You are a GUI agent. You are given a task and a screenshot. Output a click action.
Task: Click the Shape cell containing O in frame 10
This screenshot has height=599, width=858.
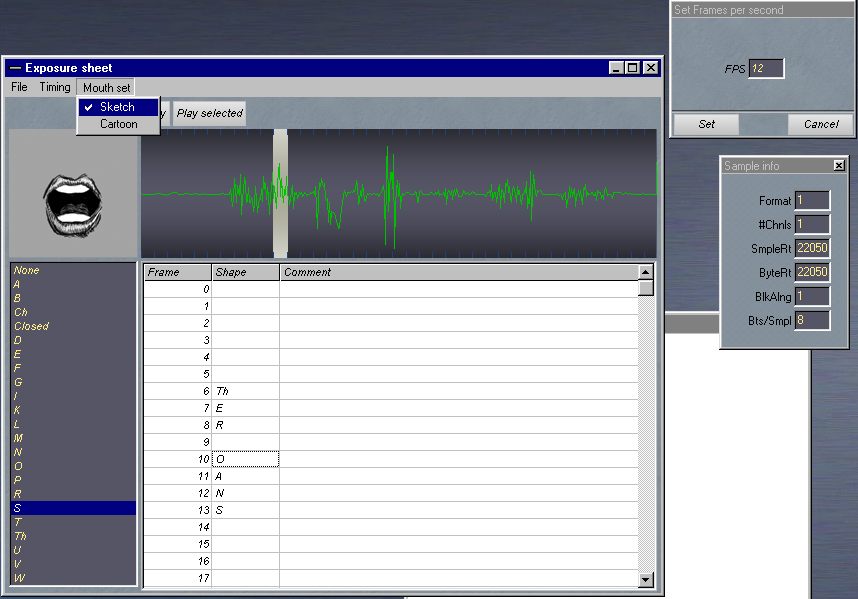coord(245,459)
